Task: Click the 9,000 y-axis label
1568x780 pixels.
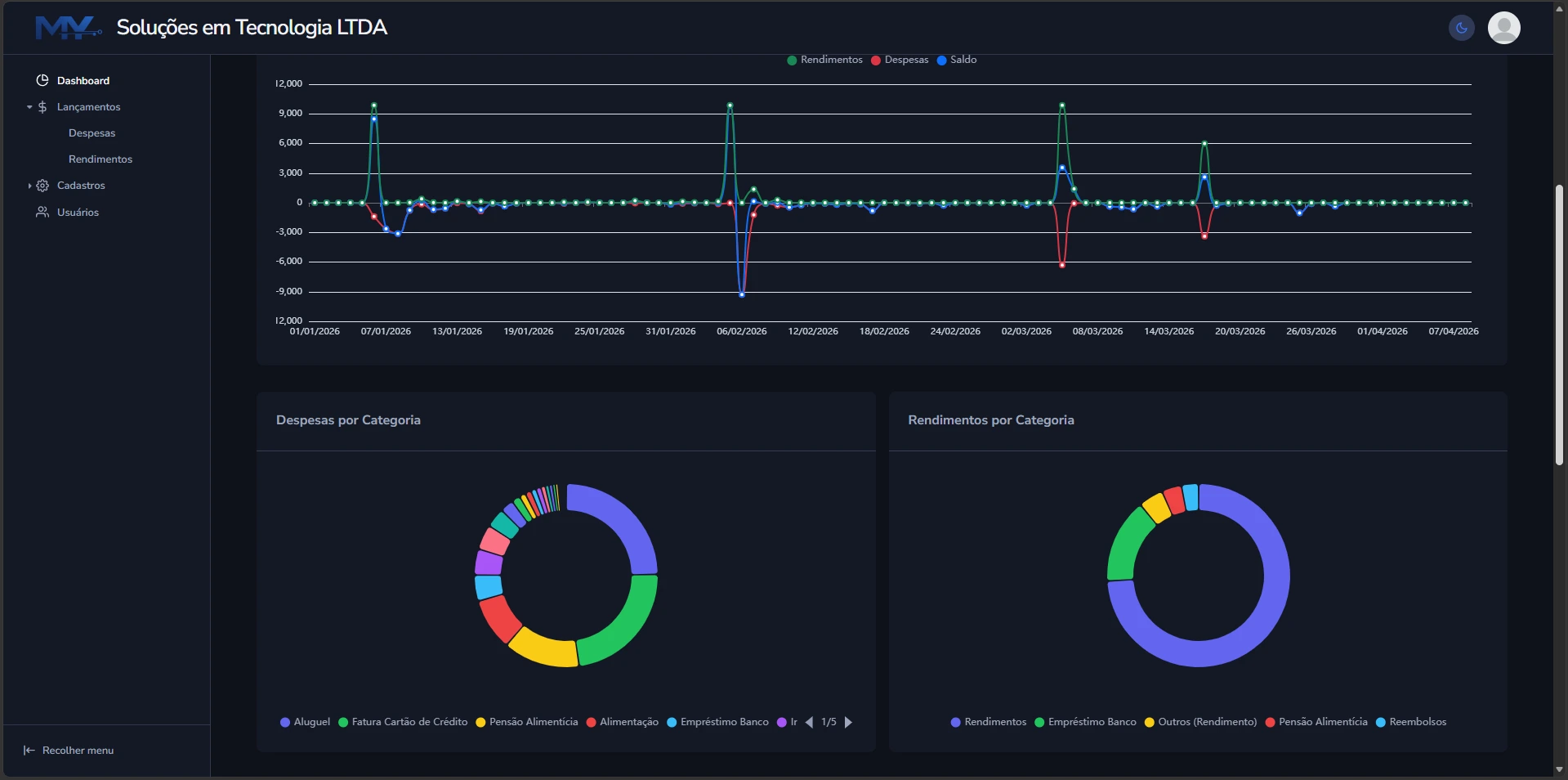Action: [x=290, y=113]
